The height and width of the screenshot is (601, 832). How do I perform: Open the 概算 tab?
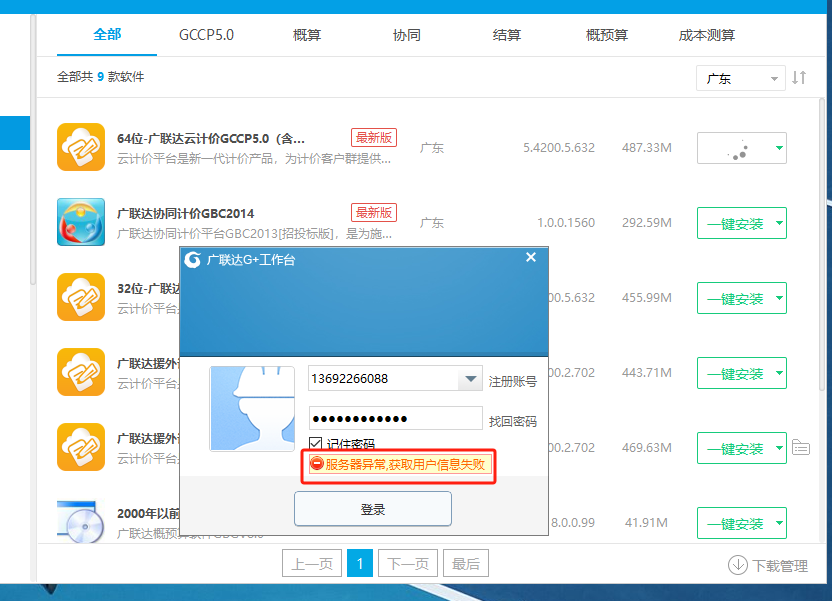tap(307, 35)
